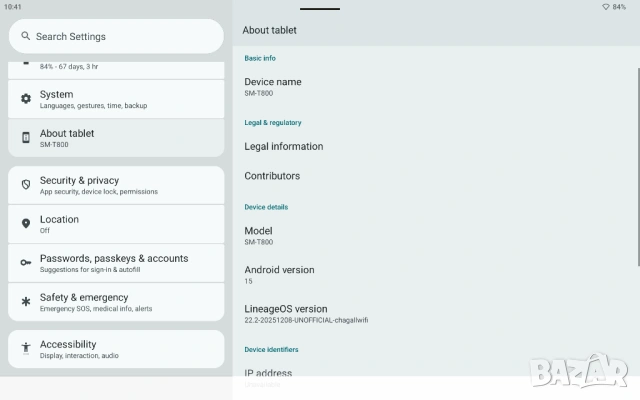Click 'Emergency SOS, medical info, alerts' subtitle
This screenshot has width=640, height=400.
tap(96, 309)
